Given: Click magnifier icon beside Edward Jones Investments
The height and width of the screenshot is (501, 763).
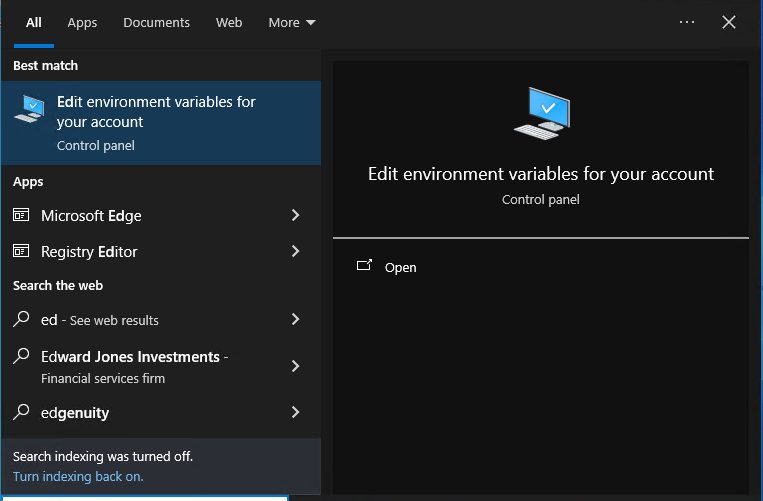Looking at the screenshot, I should pyautogui.click(x=21, y=356).
